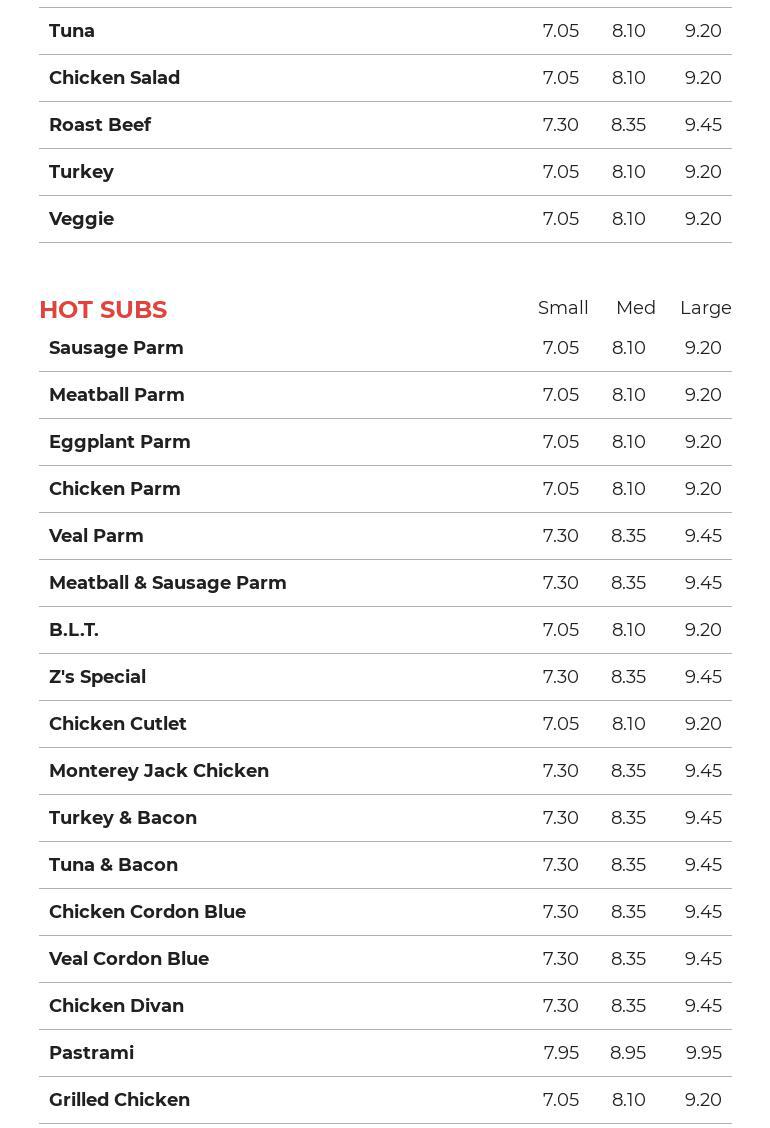Click the B.L.T. menu item

(x=74, y=630)
